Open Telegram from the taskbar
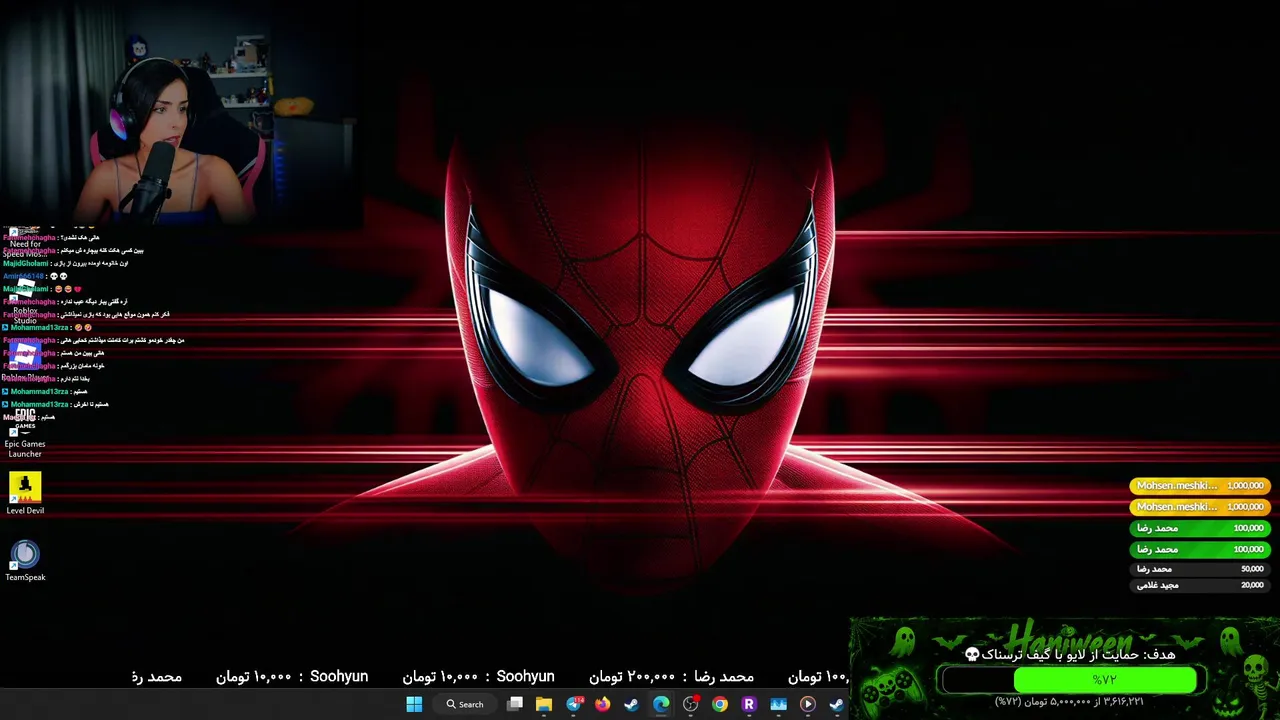 point(574,704)
